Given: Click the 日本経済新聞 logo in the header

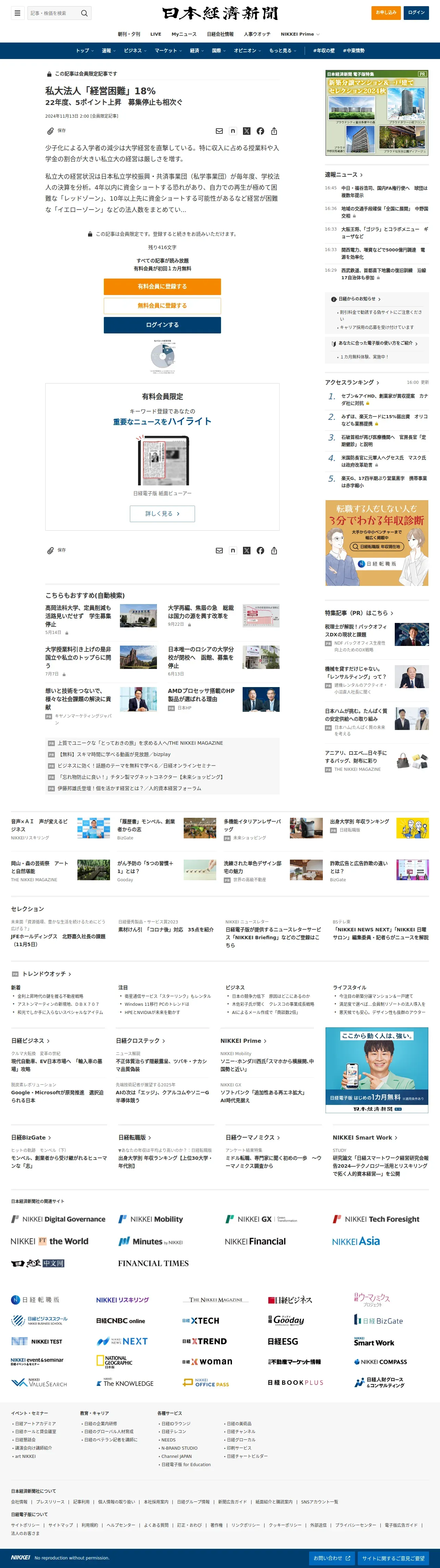Looking at the screenshot, I should click(220, 13).
